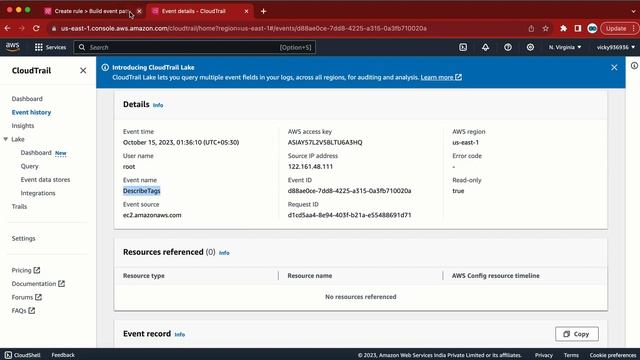Switch to the Create rule tab
Image resolution: width=640 pixels, height=360 pixels.
tap(92, 11)
